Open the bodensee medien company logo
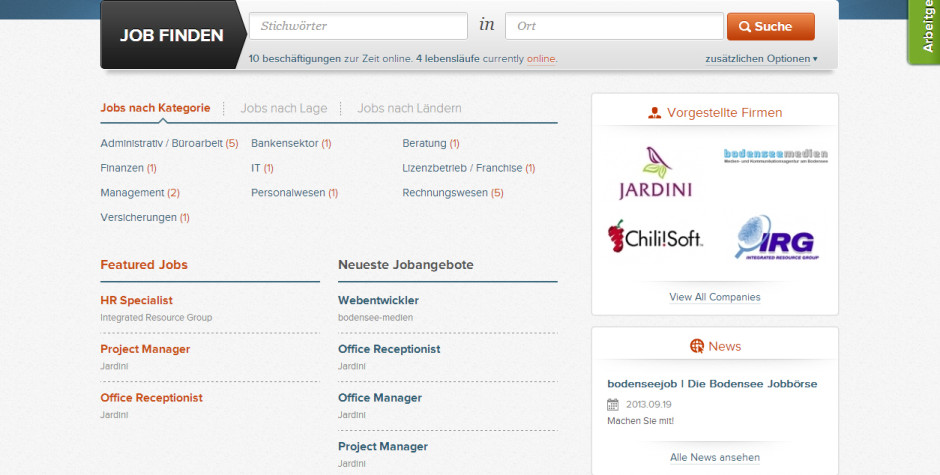Viewport: 940px width, 475px height. click(775, 157)
